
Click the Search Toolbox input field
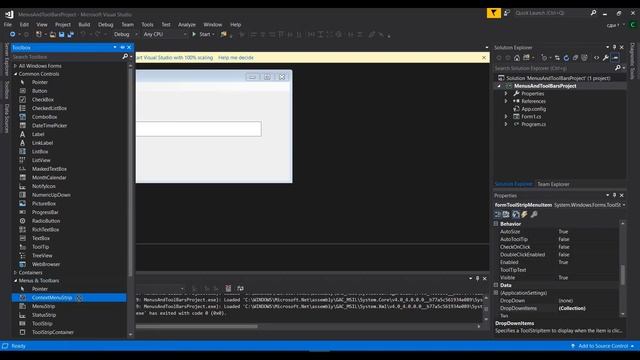[67, 57]
